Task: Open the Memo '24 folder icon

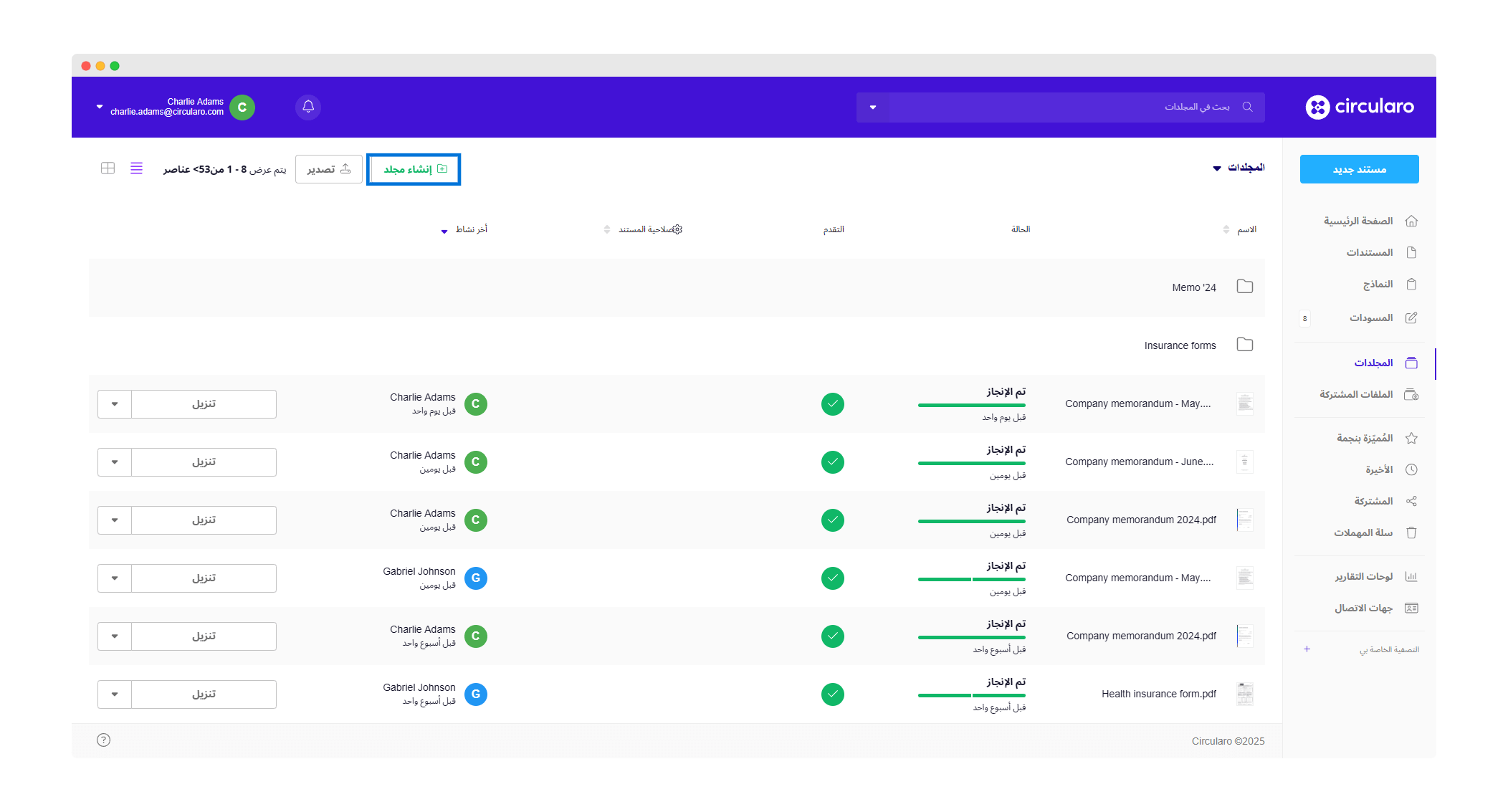Action: click(x=1244, y=287)
